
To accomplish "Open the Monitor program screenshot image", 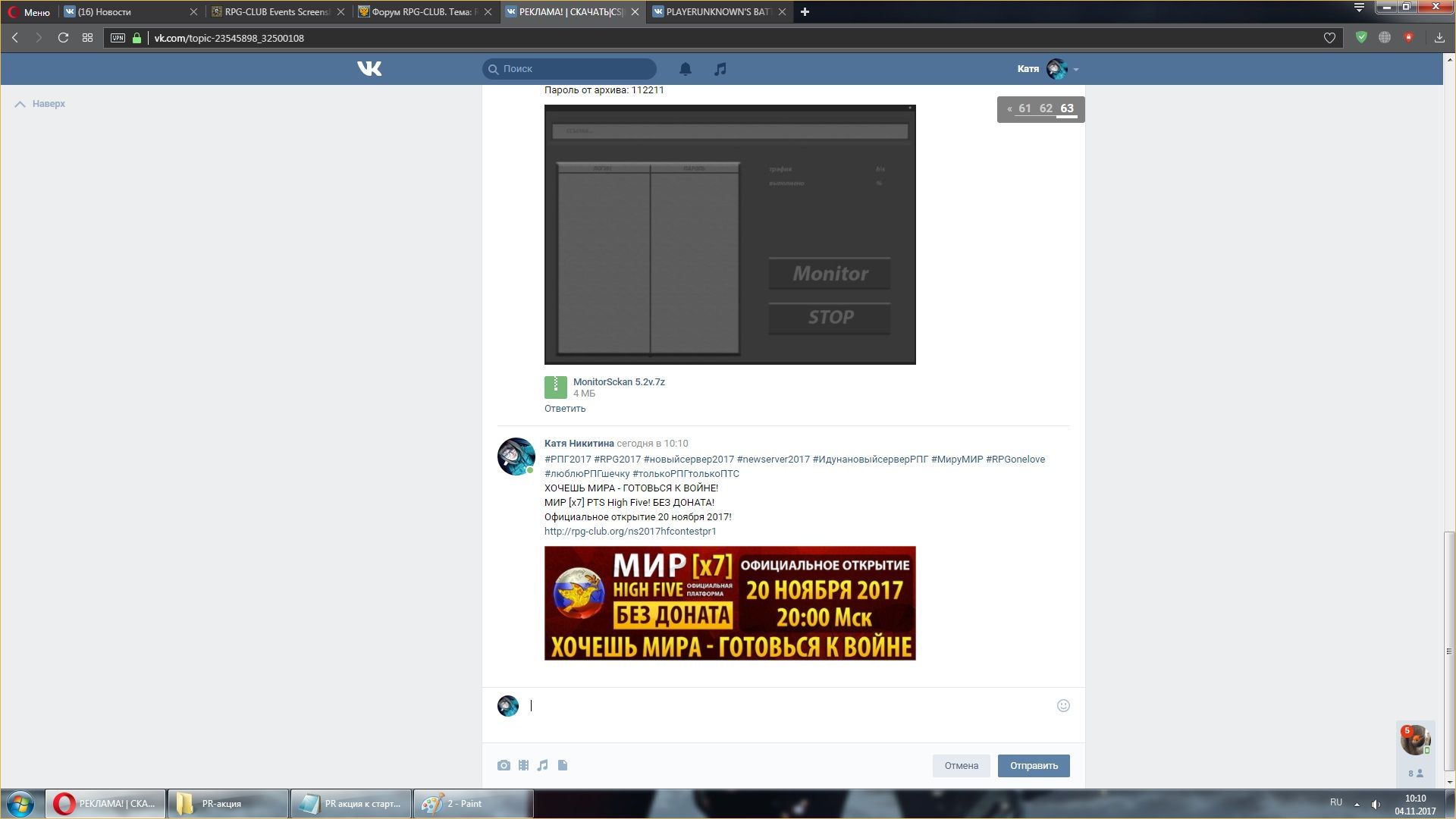I will tap(730, 234).
